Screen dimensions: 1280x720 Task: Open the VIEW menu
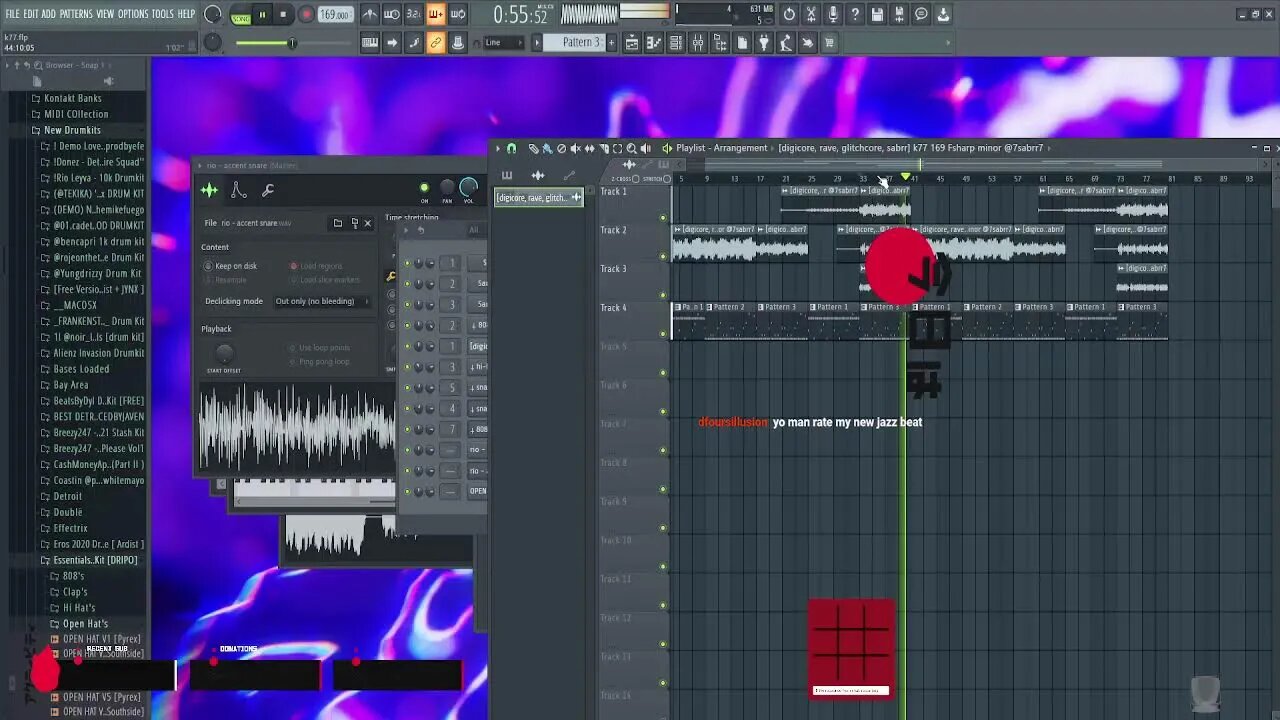coord(105,14)
